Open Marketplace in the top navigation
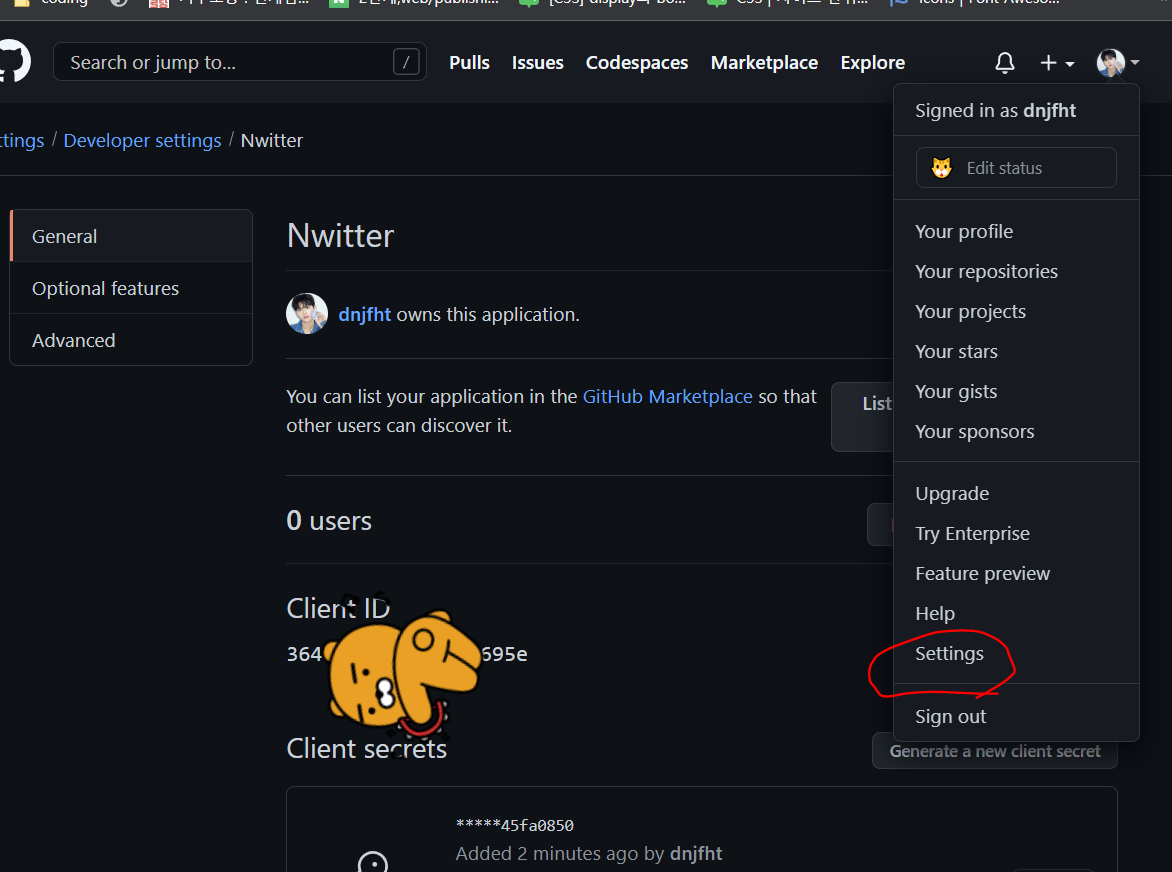 pyautogui.click(x=764, y=63)
